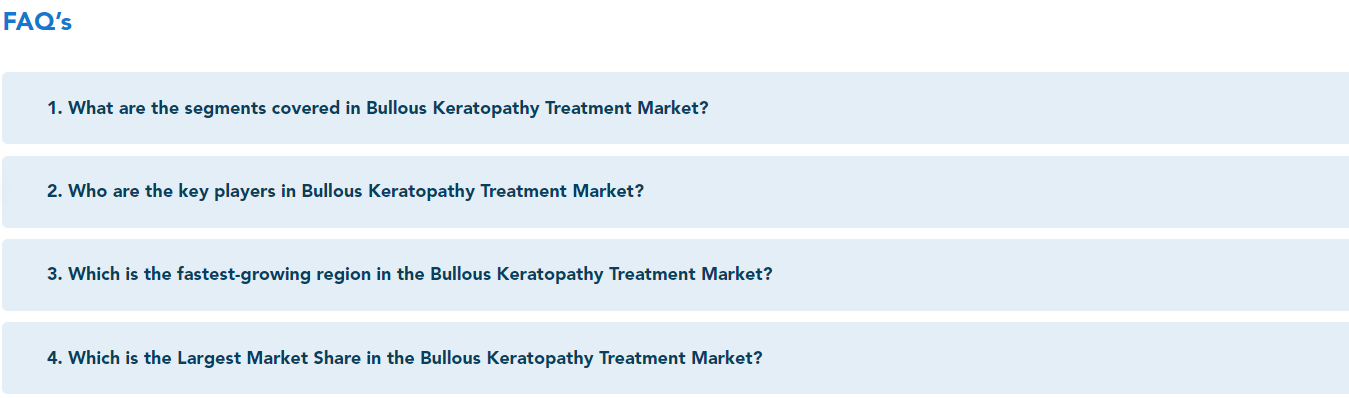This screenshot has width=1349, height=398.
Task: Expand the fastest-growing region FAQ question
Action: tap(675, 274)
